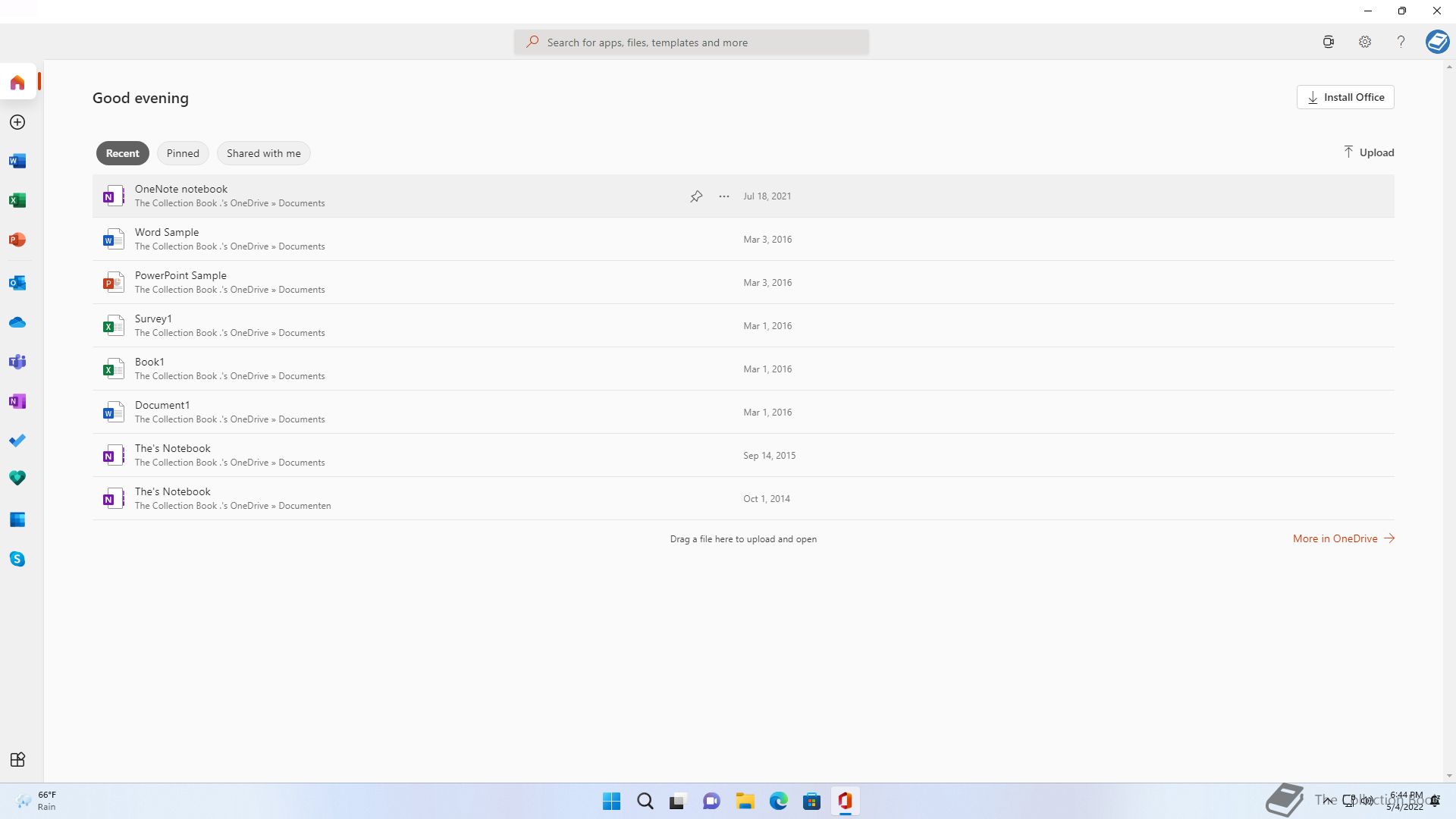The width and height of the screenshot is (1456, 819).
Task: Open OneDrive cloud icon in sidebar
Action: 17,322
